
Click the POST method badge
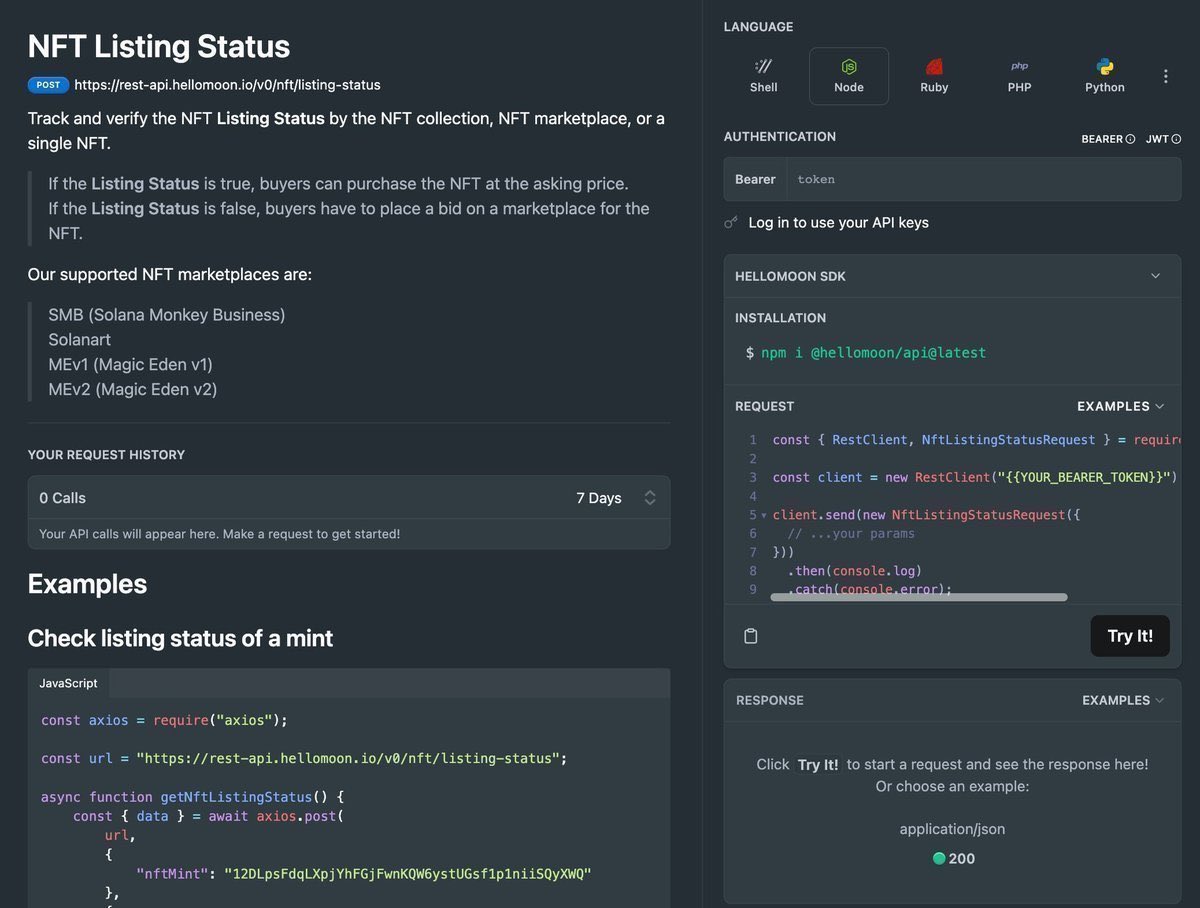48,85
